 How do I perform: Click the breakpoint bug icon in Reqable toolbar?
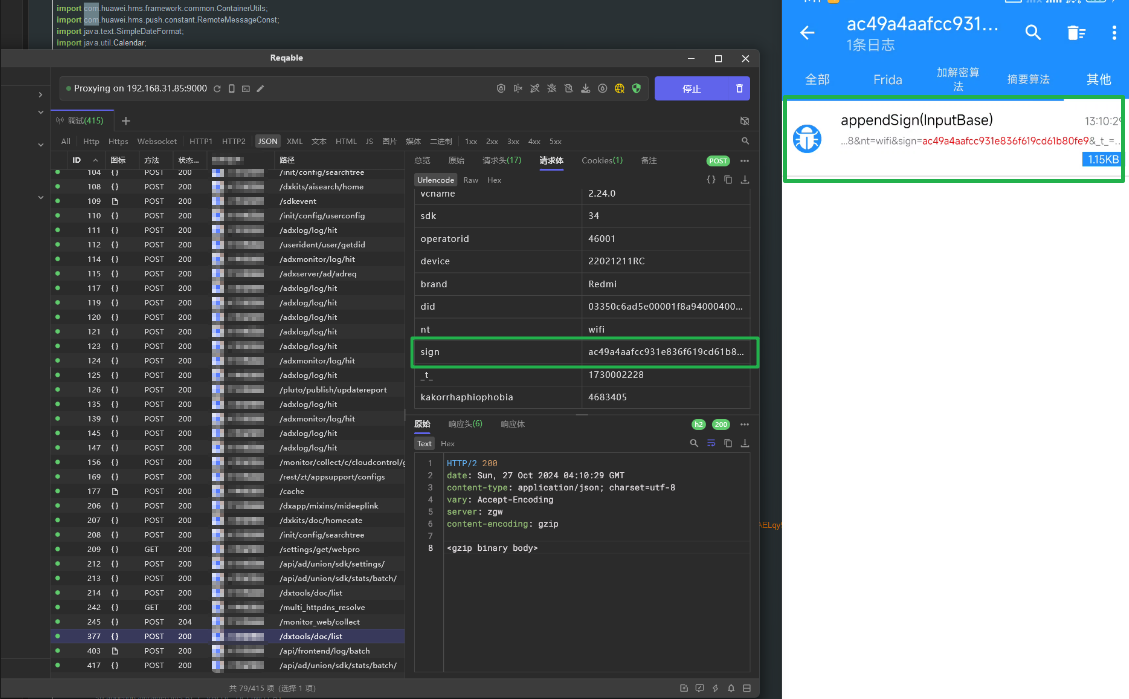552,89
